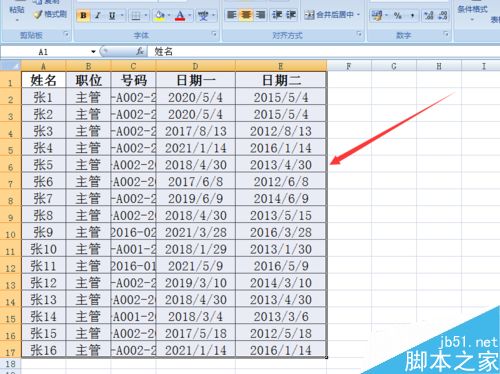Apply percent style
This screenshot has width=500, height=374.
(398, 15)
